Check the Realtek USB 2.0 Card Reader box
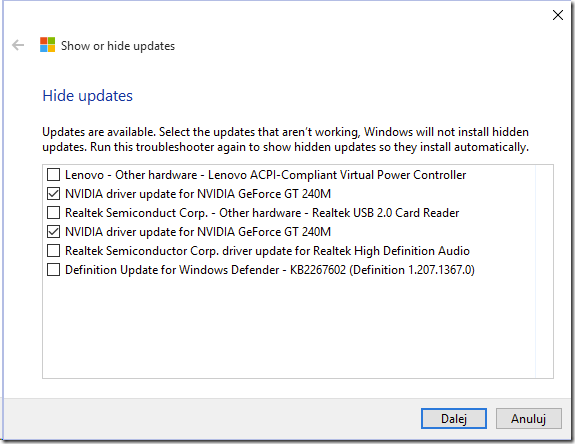 (54, 213)
